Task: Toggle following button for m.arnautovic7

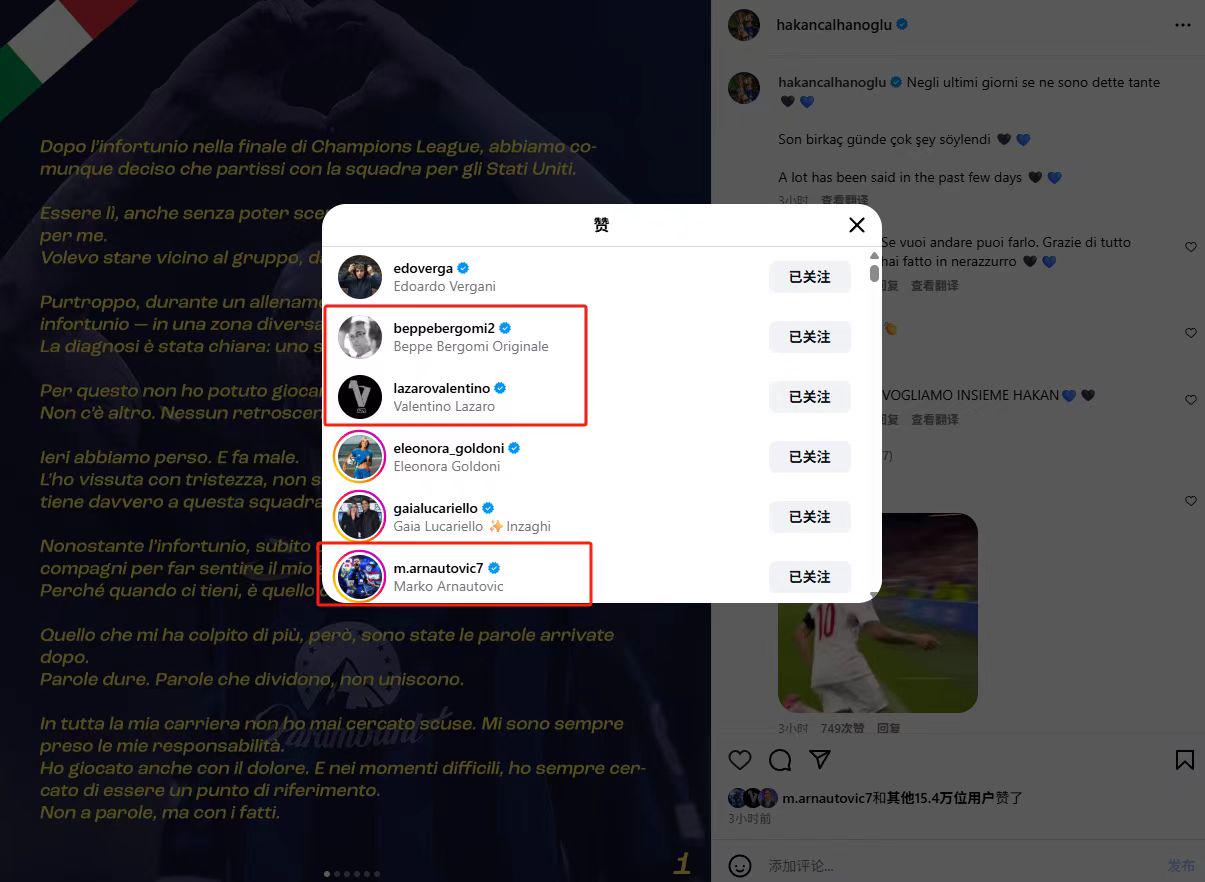Action: point(810,577)
